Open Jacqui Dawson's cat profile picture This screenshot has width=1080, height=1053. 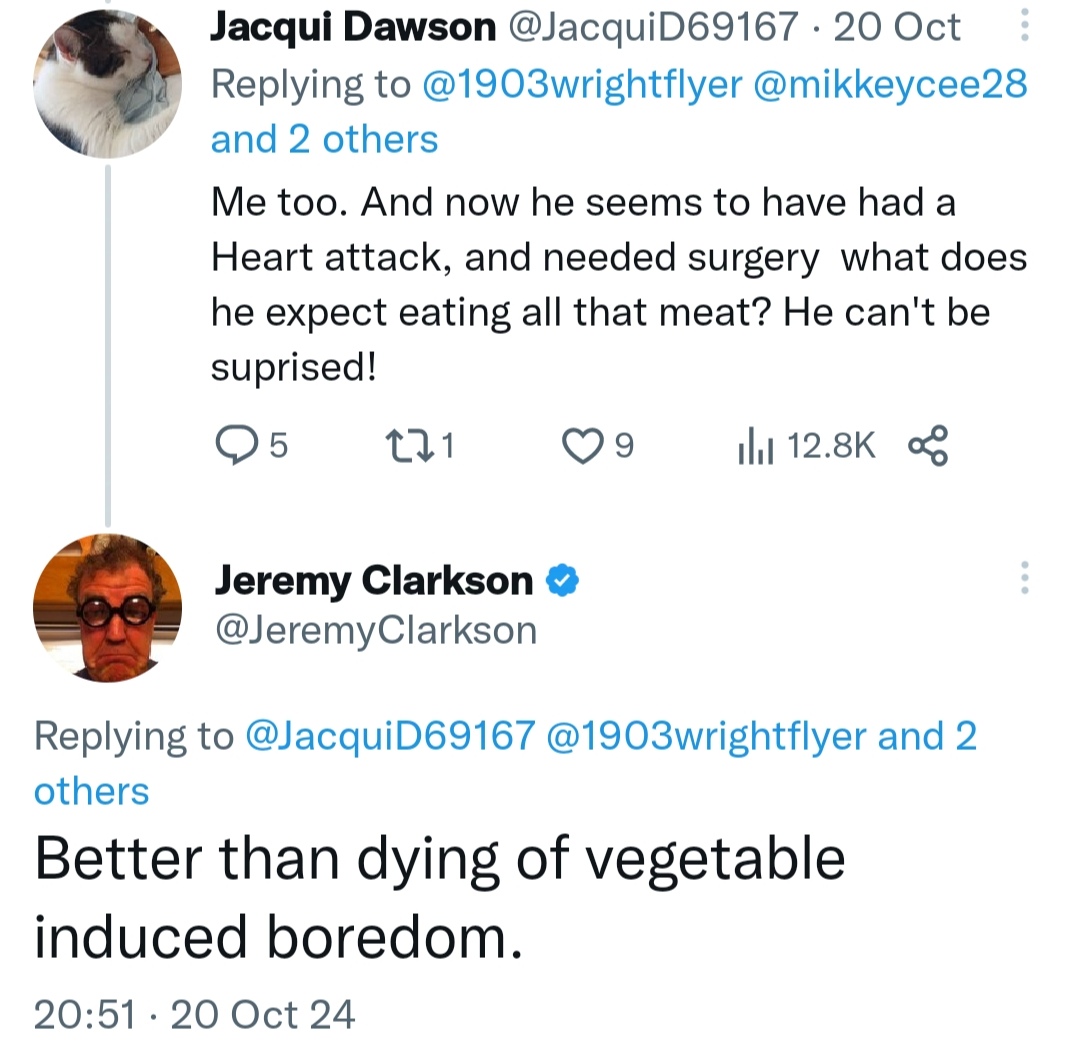108,82
